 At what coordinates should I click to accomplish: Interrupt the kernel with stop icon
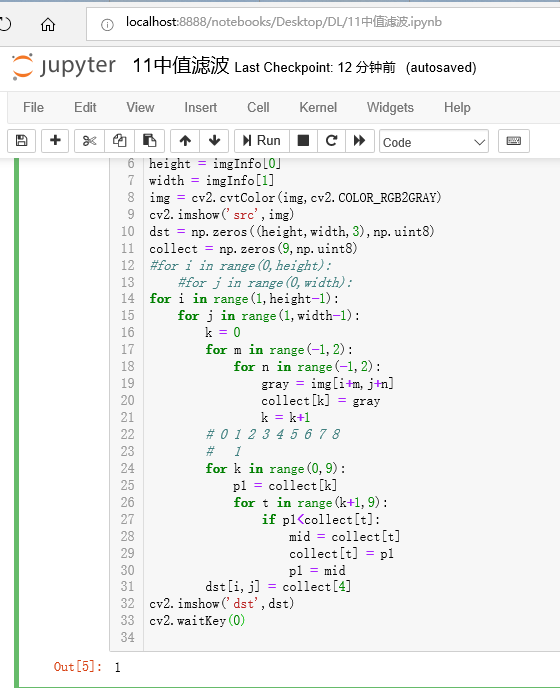coord(303,141)
